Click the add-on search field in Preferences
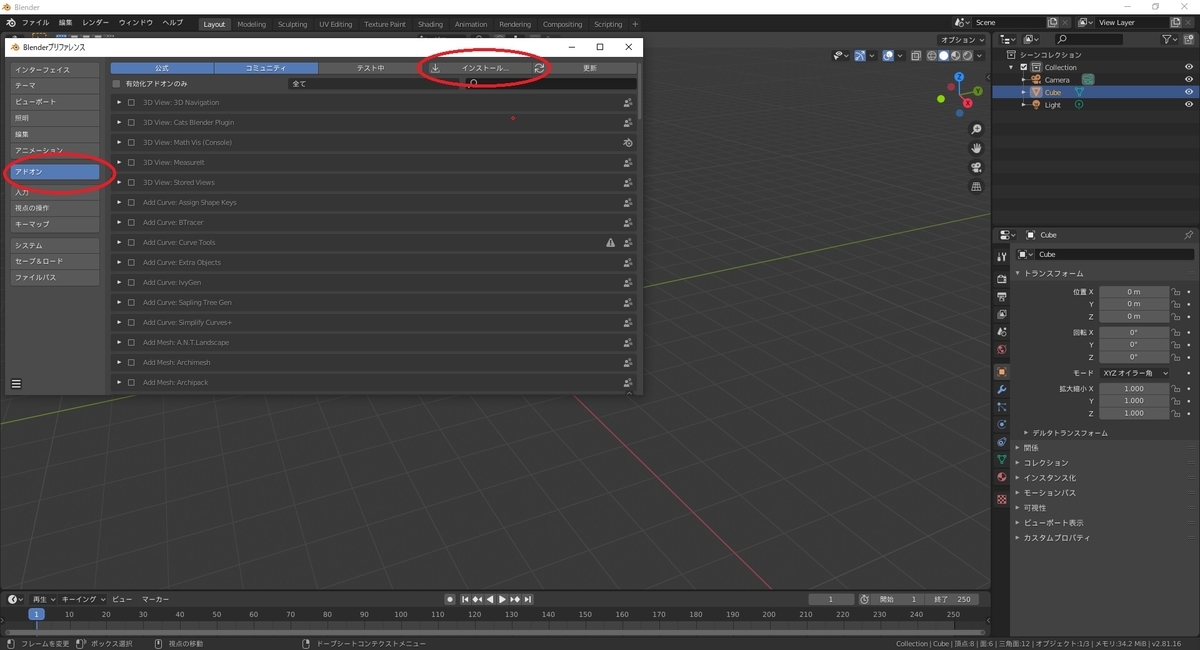The width and height of the screenshot is (1200, 650). [550, 84]
